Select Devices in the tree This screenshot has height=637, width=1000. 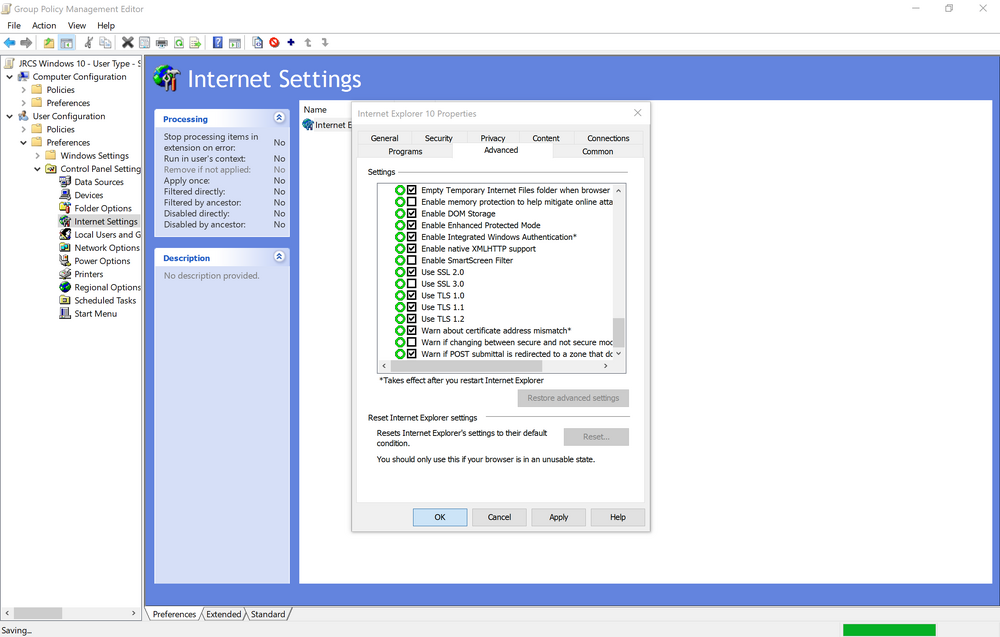89,195
